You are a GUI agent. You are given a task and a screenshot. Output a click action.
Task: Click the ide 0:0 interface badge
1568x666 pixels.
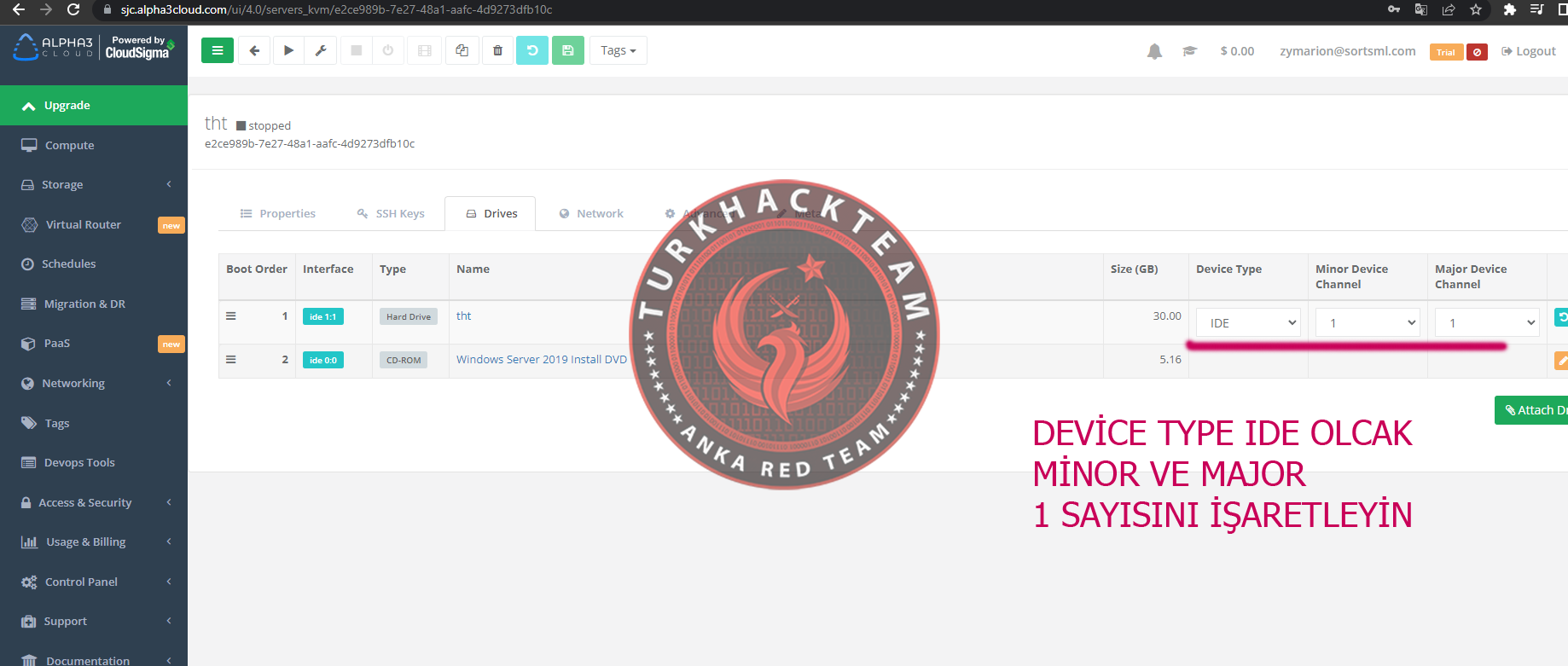click(323, 360)
